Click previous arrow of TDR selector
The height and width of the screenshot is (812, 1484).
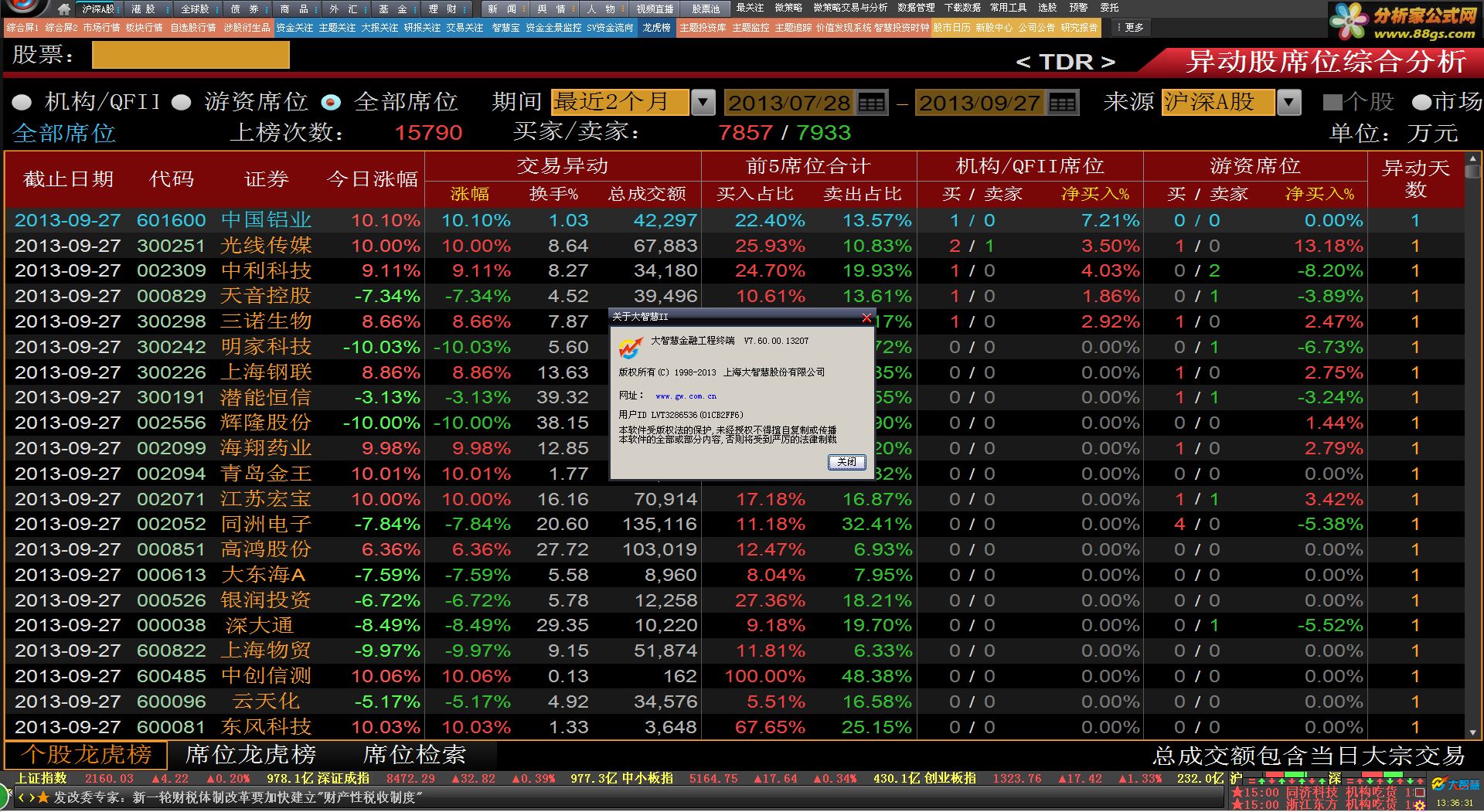coord(1023,62)
